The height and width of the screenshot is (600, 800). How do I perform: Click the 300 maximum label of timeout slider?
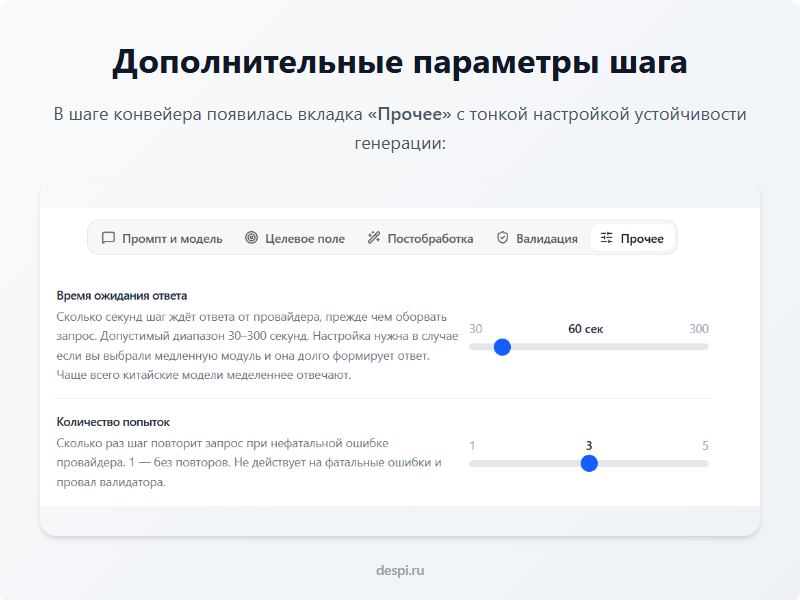click(699, 329)
